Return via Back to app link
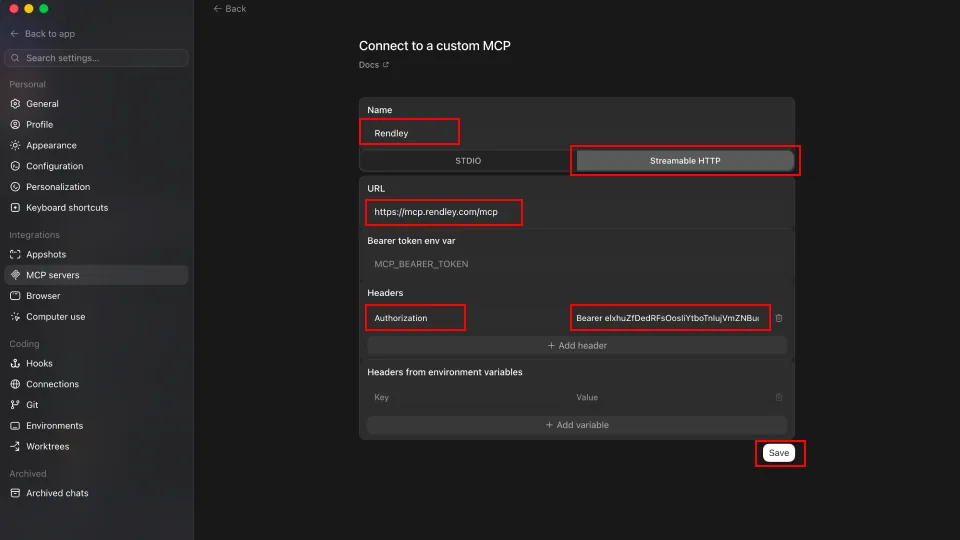Viewport: 960px width, 540px height. 43,34
